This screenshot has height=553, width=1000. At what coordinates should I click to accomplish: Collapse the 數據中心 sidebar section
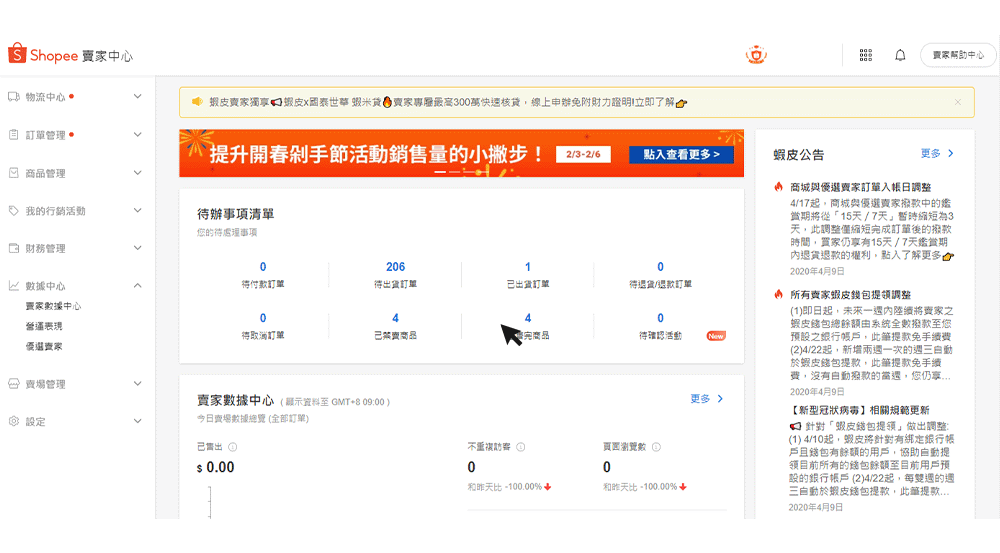[x=138, y=286]
